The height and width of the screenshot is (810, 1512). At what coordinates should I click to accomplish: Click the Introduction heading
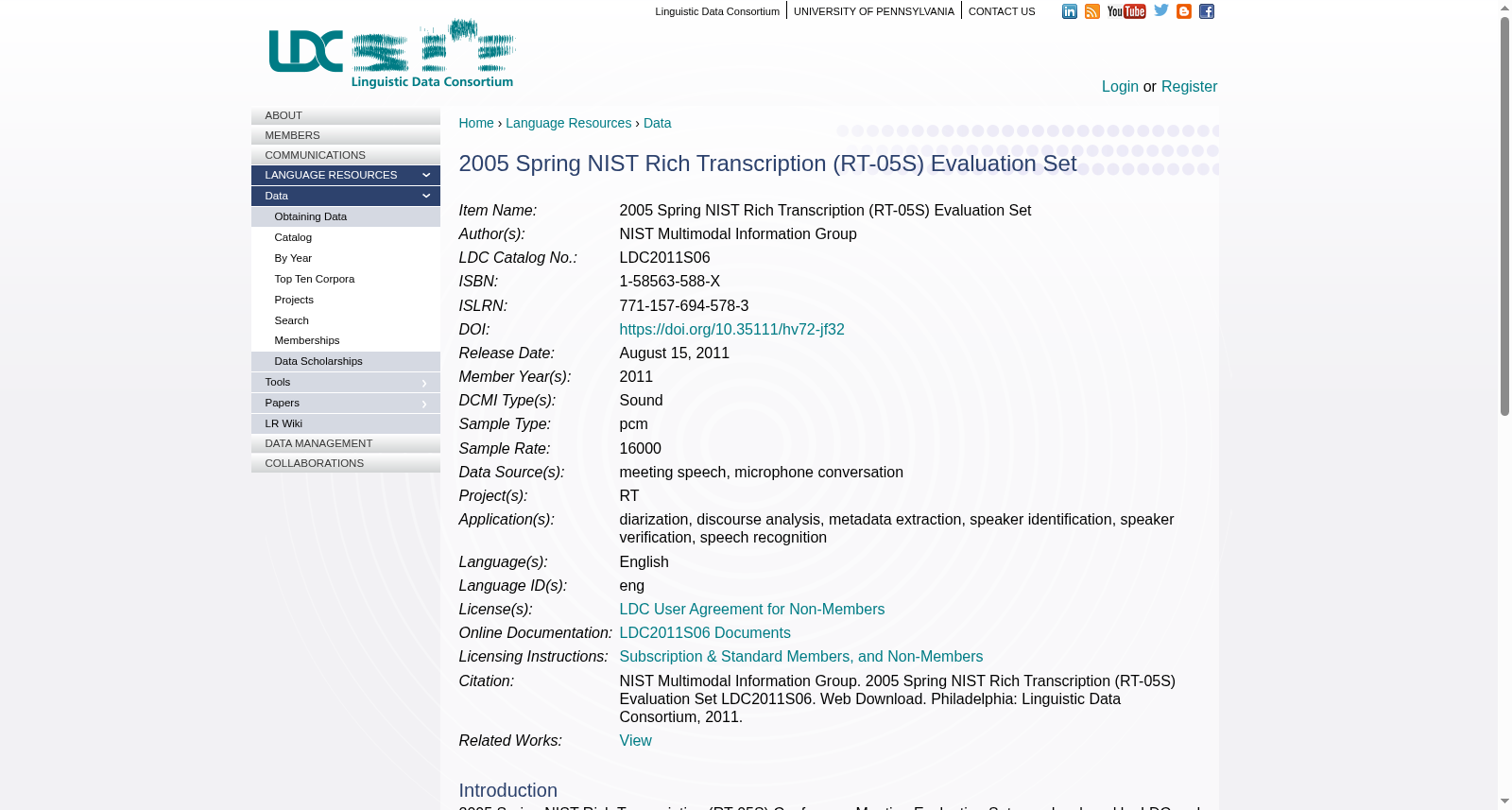coord(507,790)
